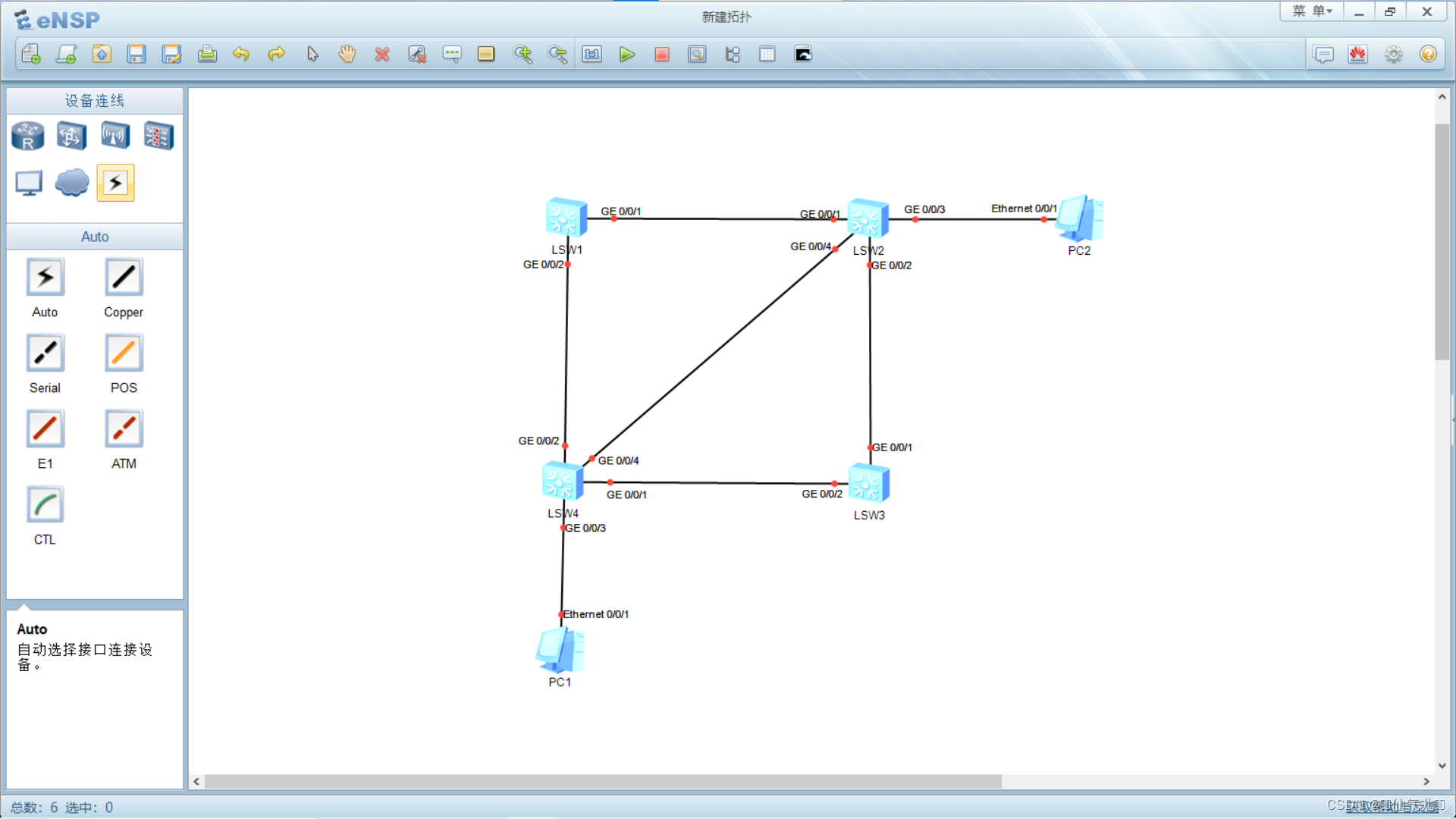Click the zoom in magnifier icon
The width and height of the screenshot is (1456, 819).
point(522,54)
